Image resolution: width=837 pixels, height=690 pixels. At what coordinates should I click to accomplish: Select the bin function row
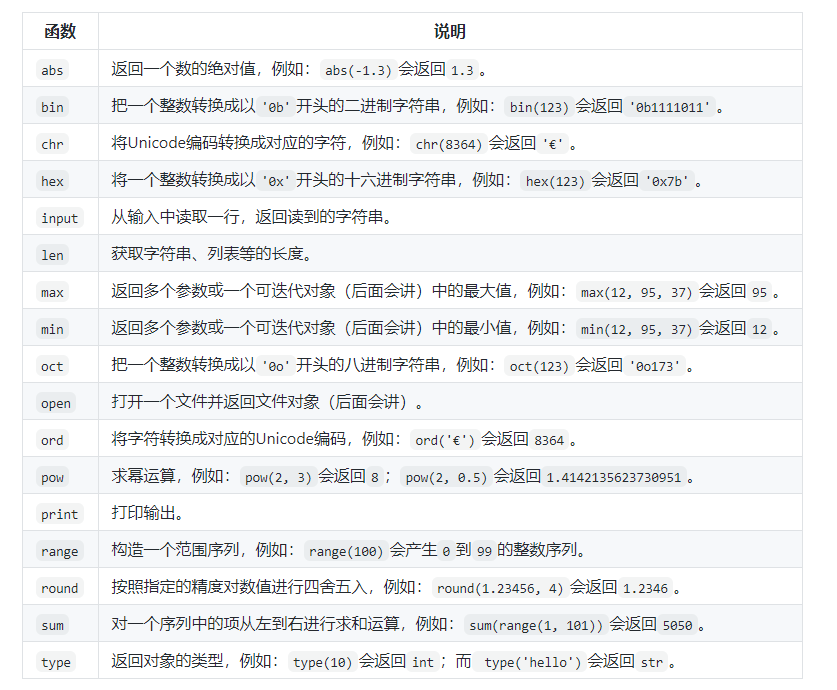[54, 106]
